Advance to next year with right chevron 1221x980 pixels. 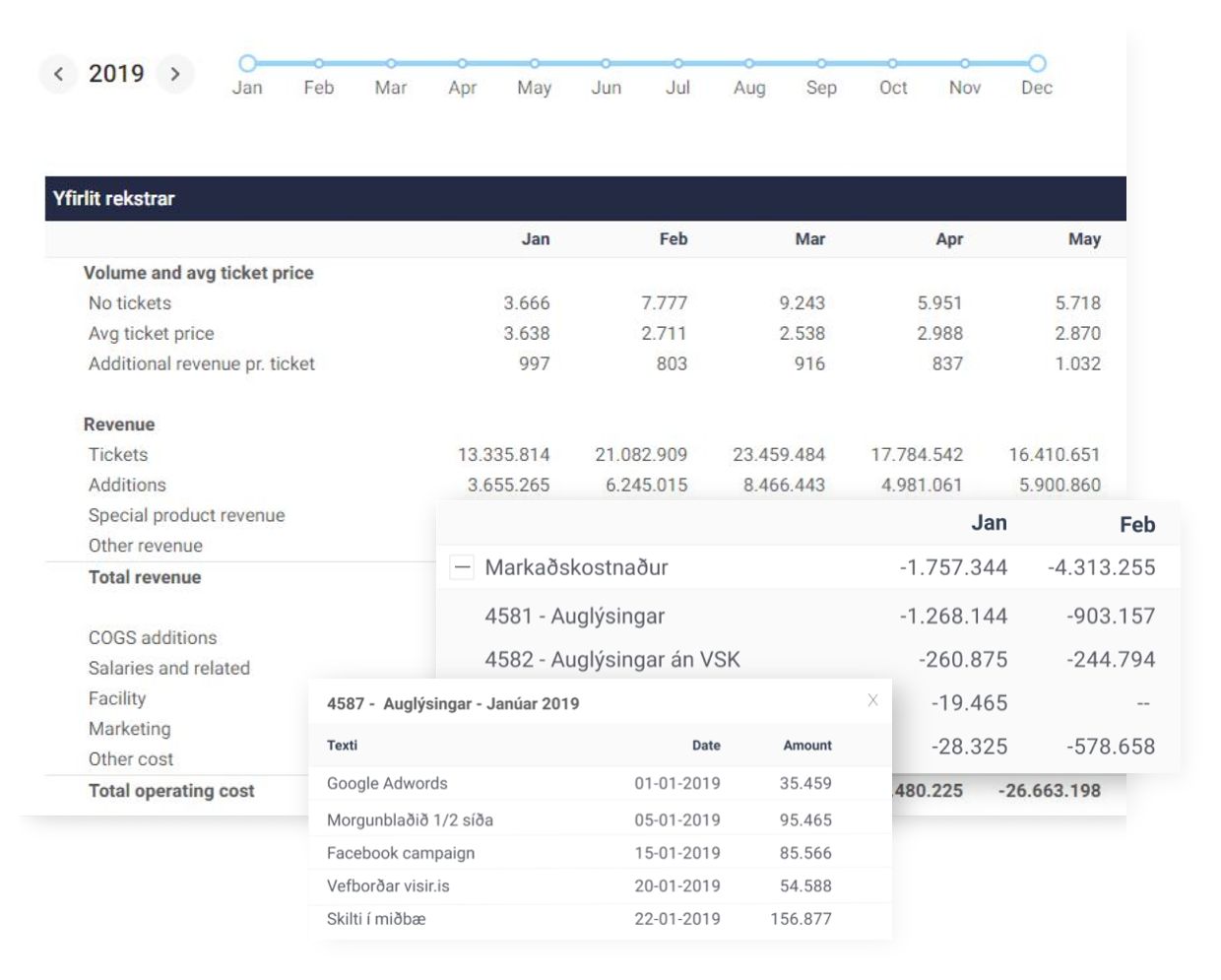[175, 74]
